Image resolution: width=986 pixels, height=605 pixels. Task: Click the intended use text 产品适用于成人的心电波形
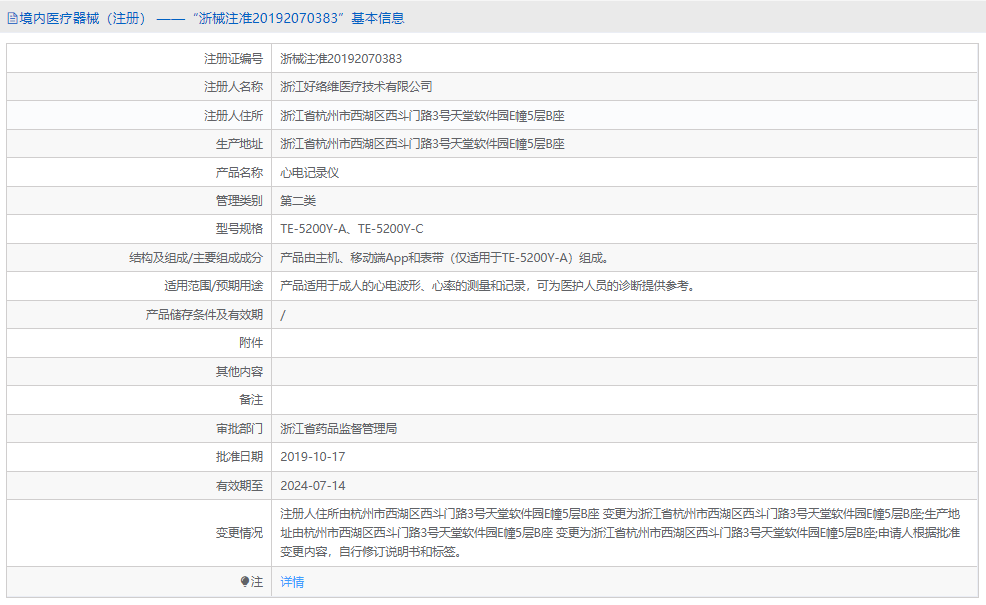350,286
